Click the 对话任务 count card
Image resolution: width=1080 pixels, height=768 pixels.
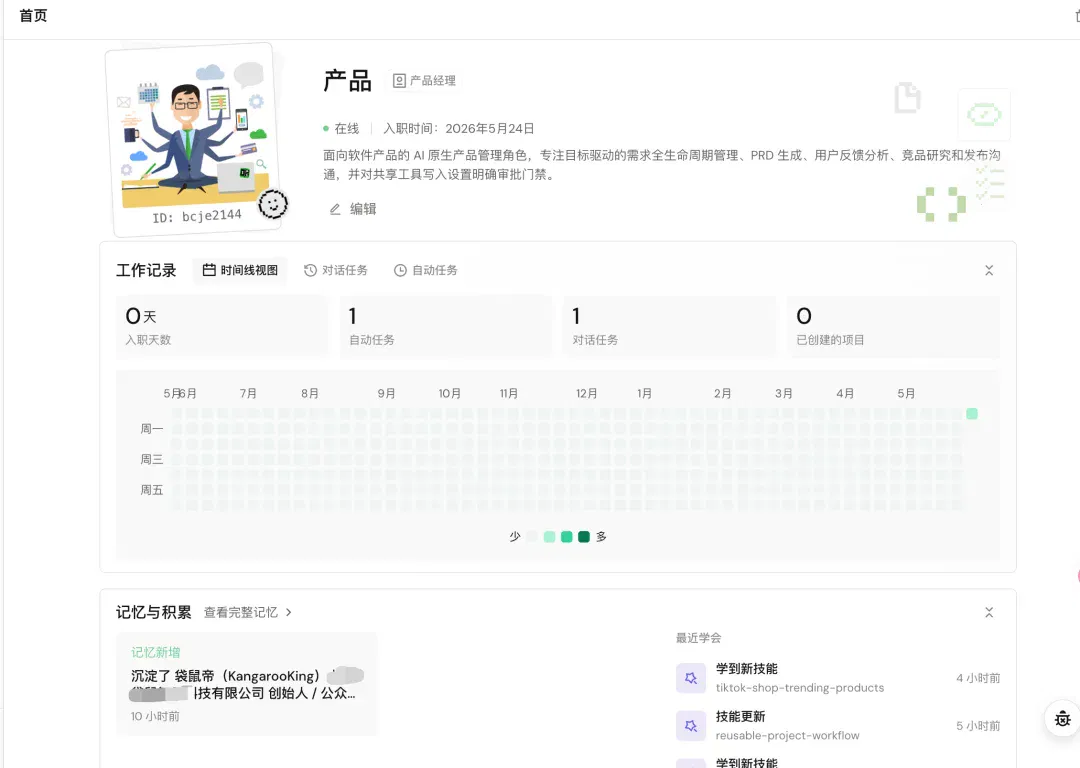[x=669, y=326]
